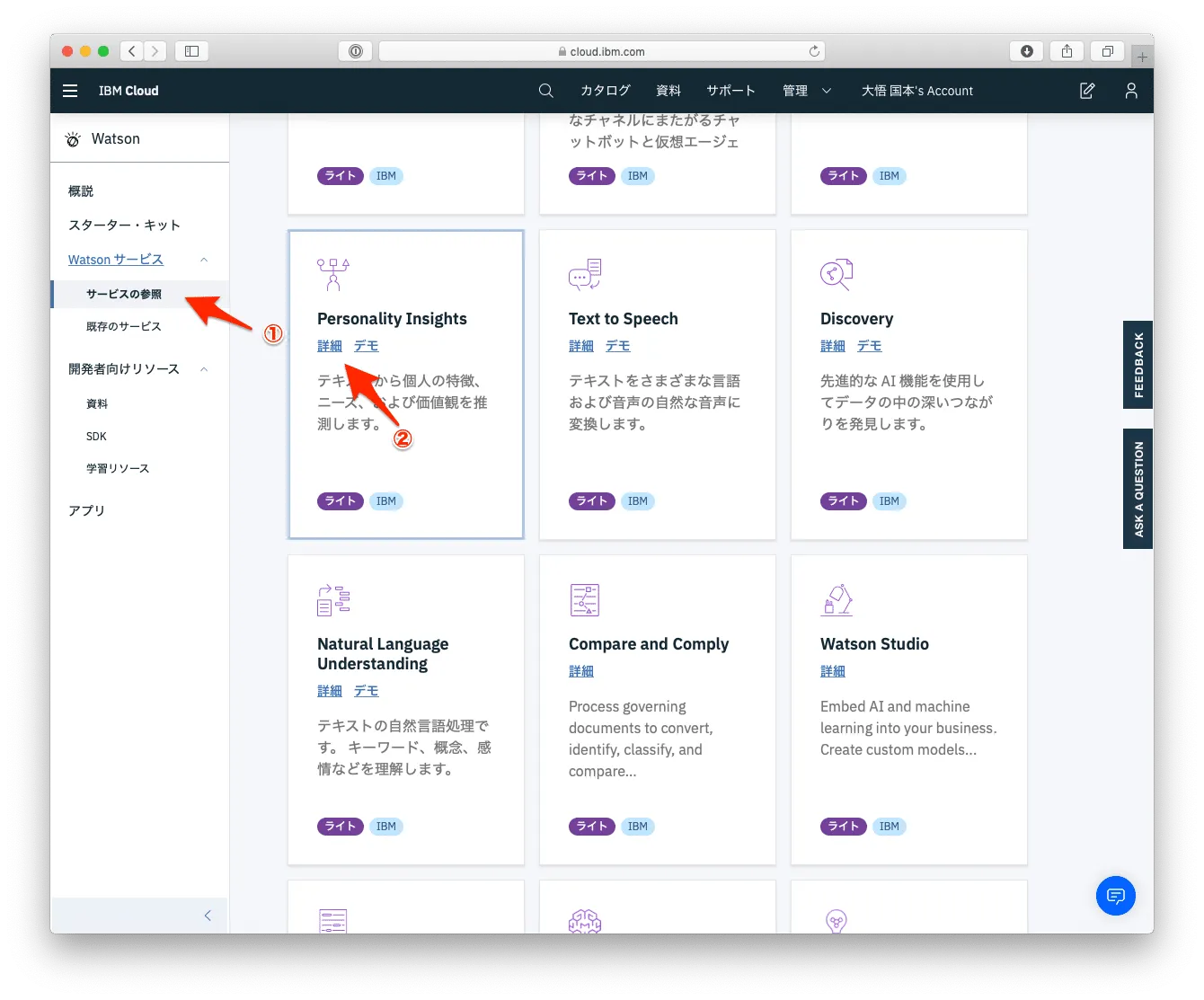Open サポート in the top navigation

click(730, 91)
